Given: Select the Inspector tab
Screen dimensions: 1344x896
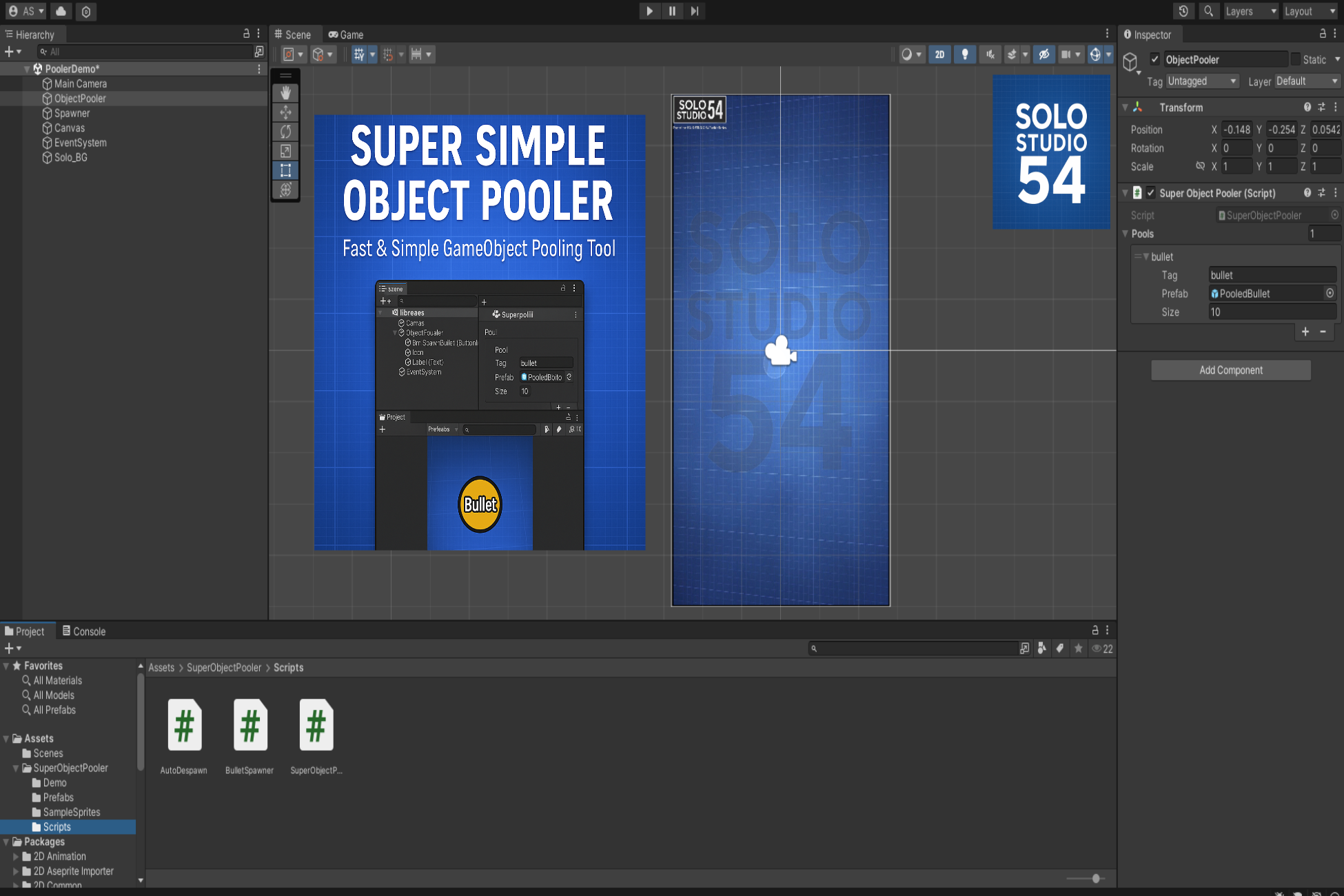Looking at the screenshot, I should point(1148,34).
